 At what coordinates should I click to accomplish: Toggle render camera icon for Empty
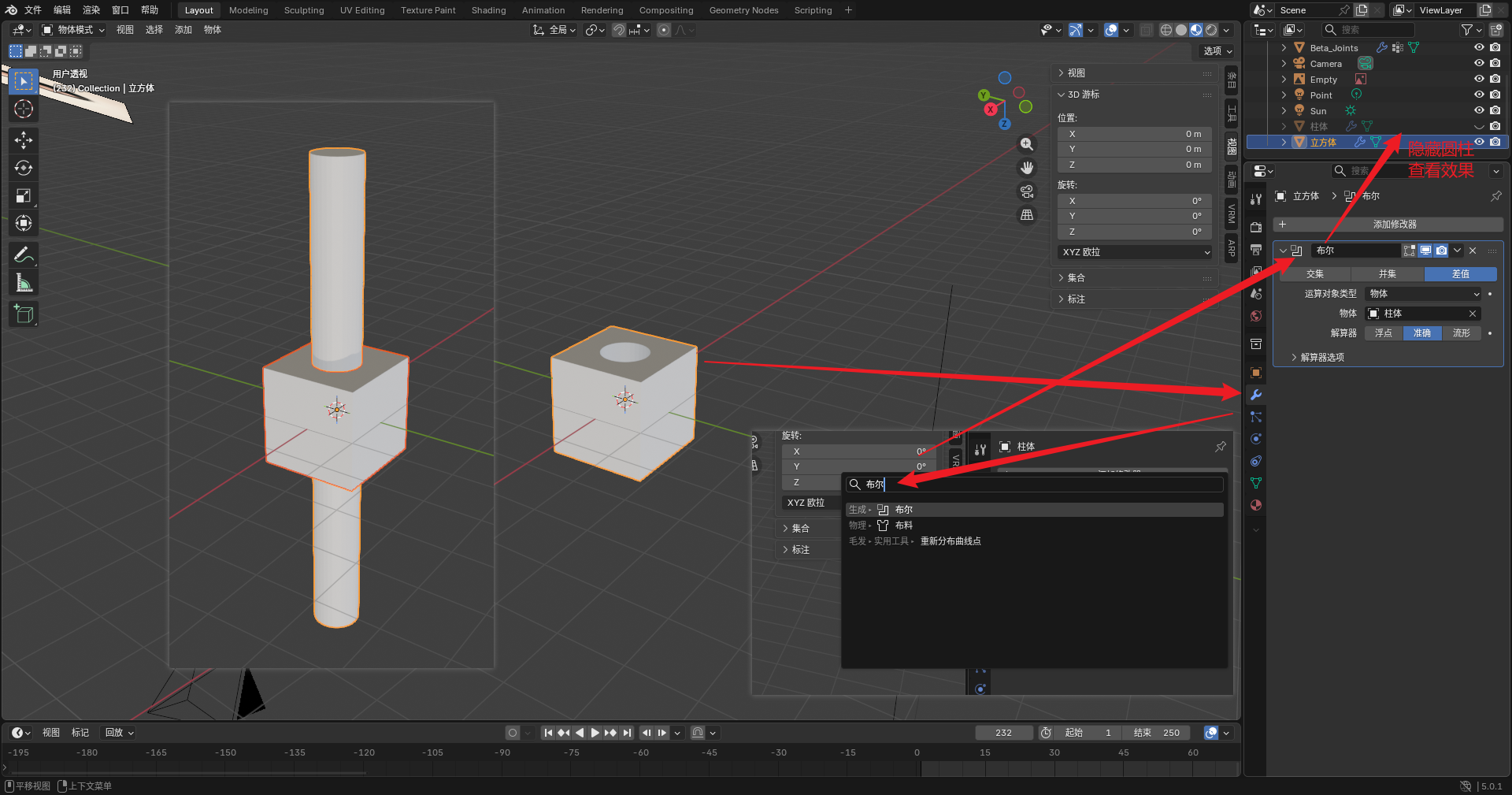tap(1495, 79)
